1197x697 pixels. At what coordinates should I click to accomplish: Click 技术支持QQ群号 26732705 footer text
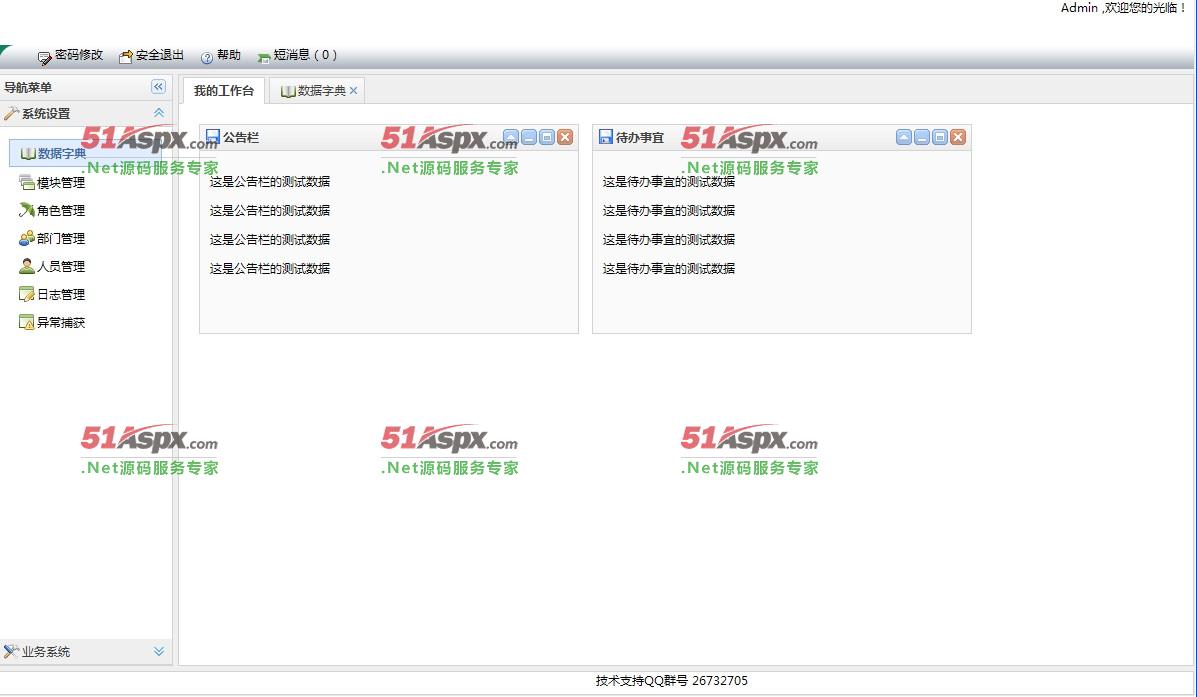pyautogui.click(x=672, y=681)
